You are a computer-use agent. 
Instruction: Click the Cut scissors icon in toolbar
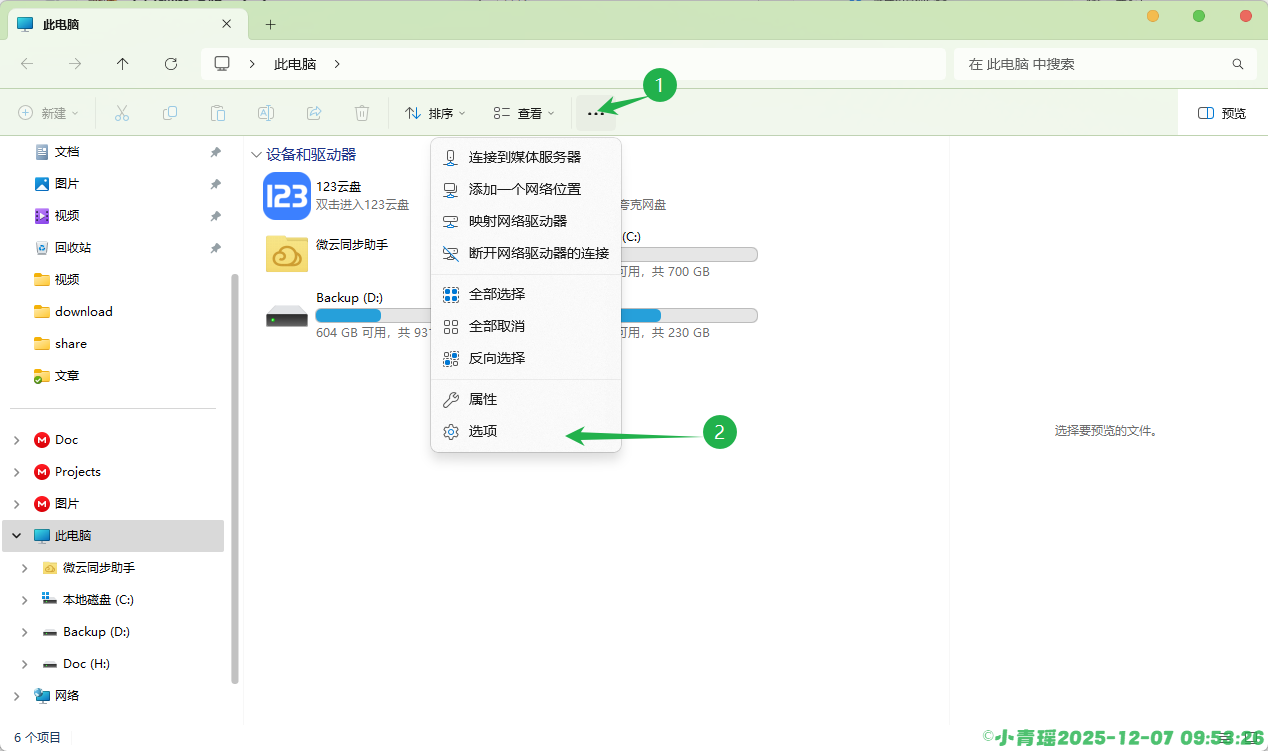pyautogui.click(x=122, y=113)
